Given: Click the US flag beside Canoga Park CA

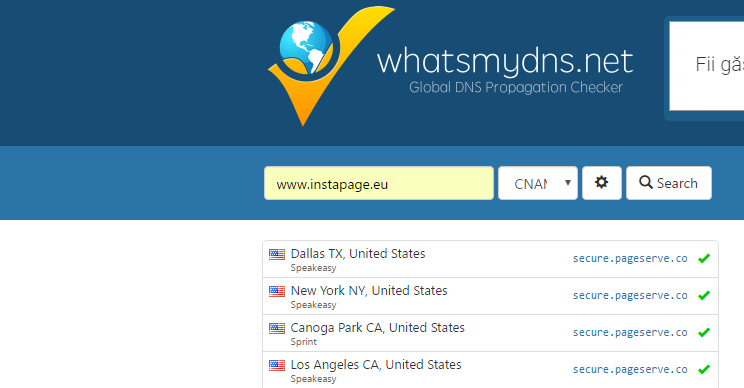Looking at the screenshot, I should point(277,328).
